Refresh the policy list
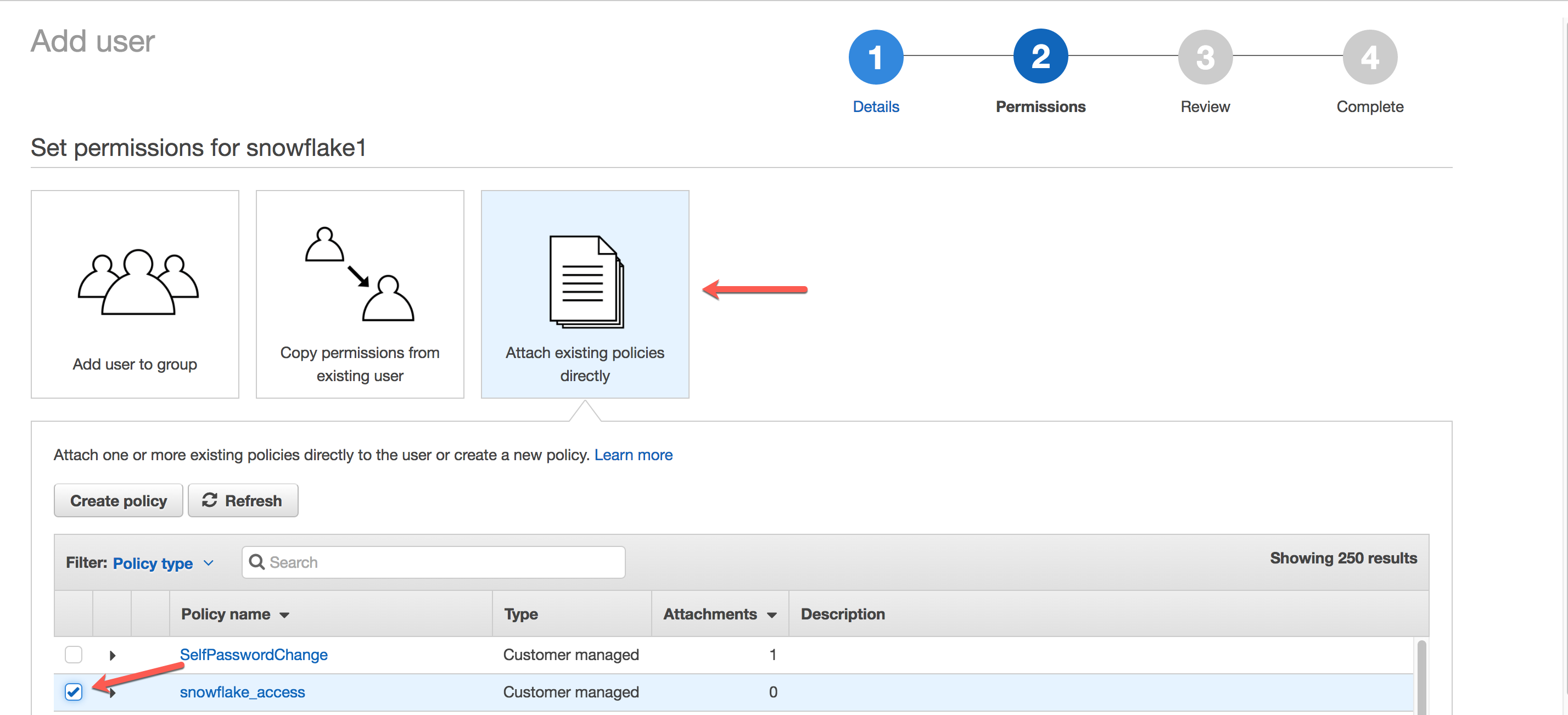The width and height of the screenshot is (1568, 715). pyautogui.click(x=243, y=501)
